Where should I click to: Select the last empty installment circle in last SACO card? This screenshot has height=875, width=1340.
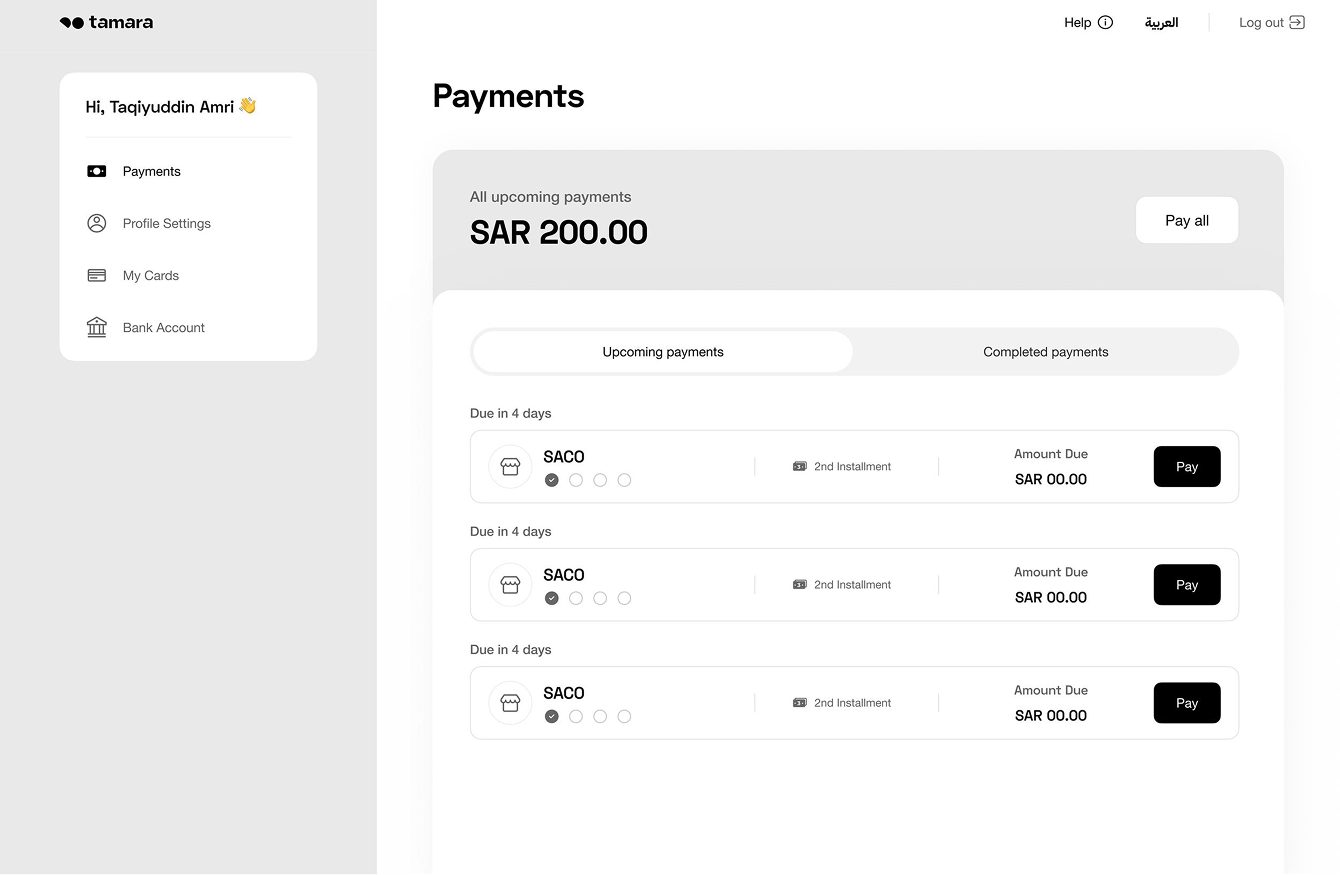(624, 716)
